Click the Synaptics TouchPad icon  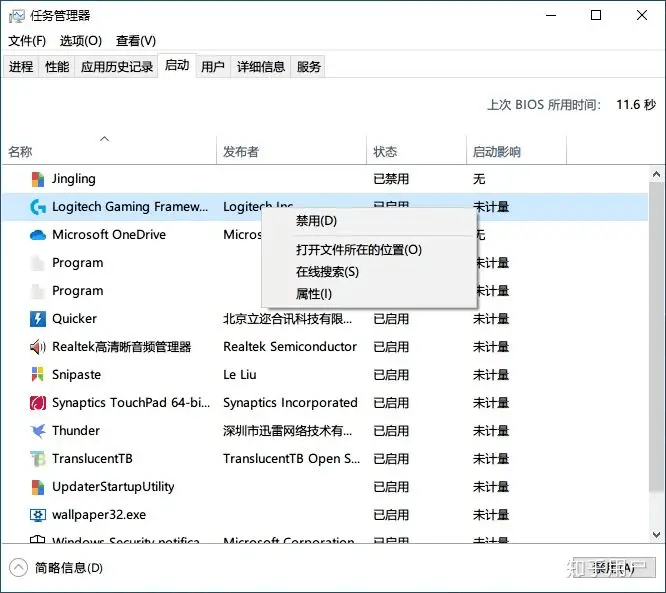click(x=38, y=402)
